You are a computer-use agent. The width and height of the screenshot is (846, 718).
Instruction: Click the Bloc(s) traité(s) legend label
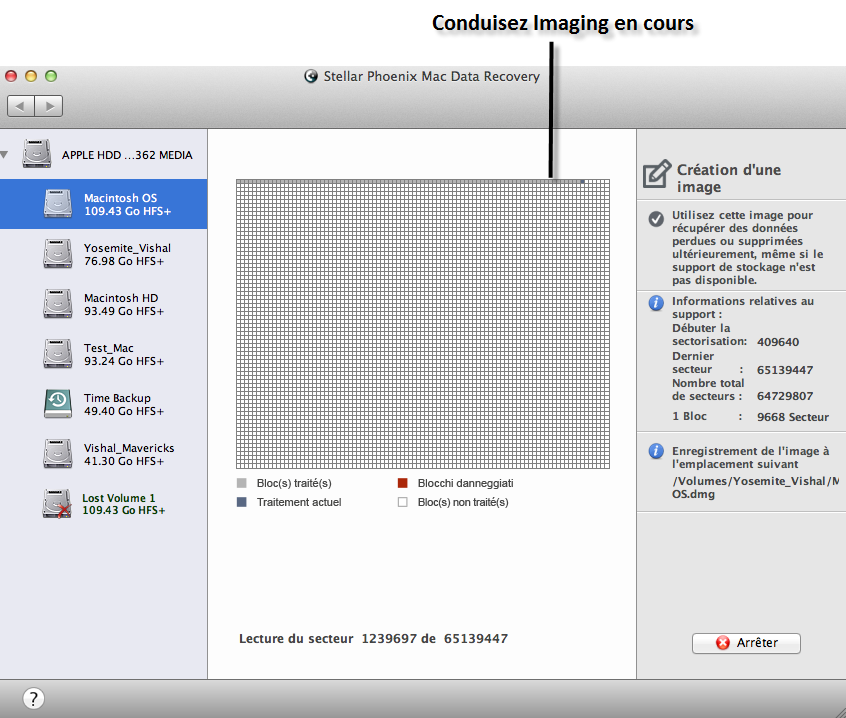coord(294,483)
